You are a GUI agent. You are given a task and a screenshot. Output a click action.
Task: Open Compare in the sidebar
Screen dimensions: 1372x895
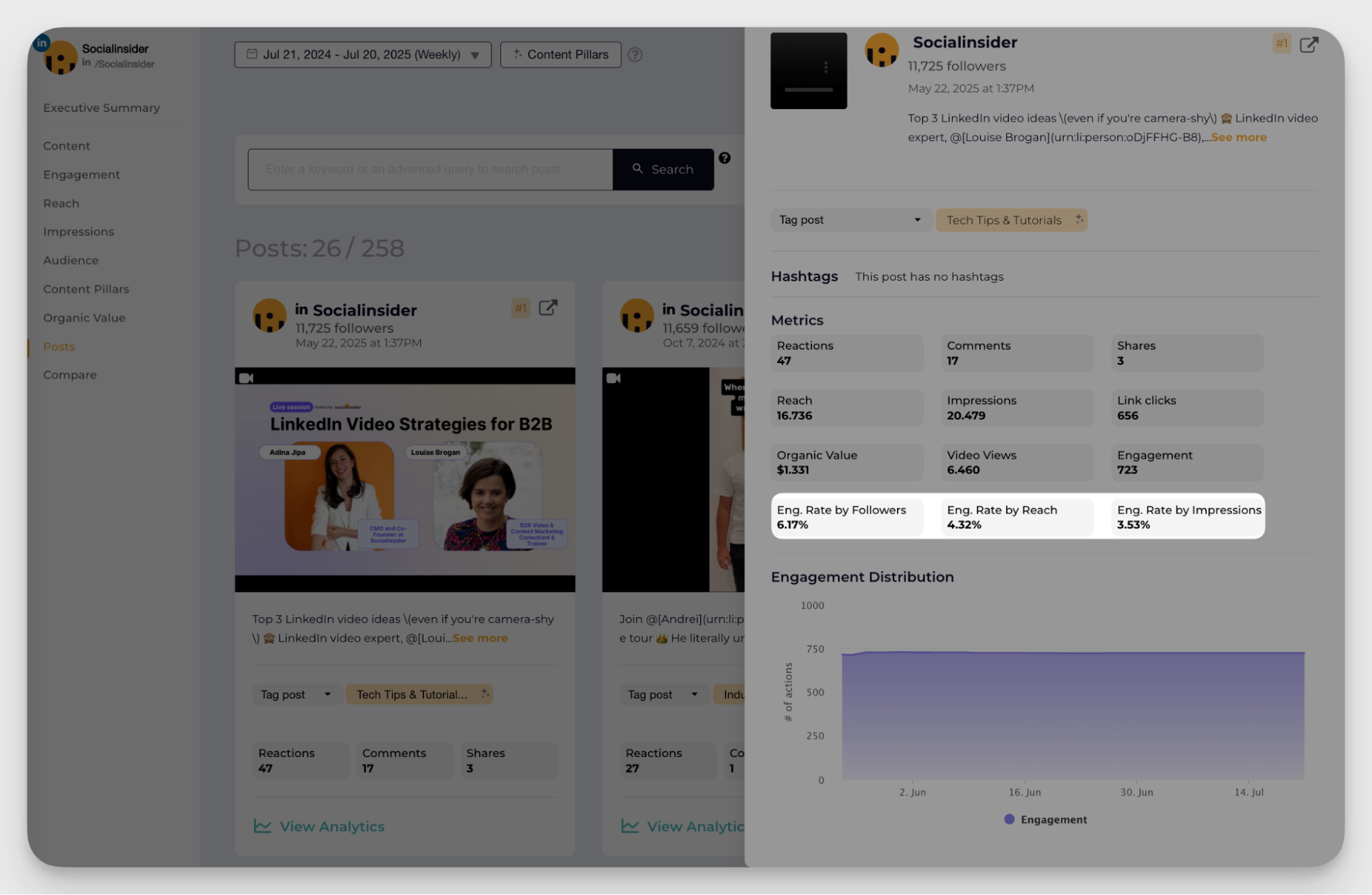tap(70, 375)
